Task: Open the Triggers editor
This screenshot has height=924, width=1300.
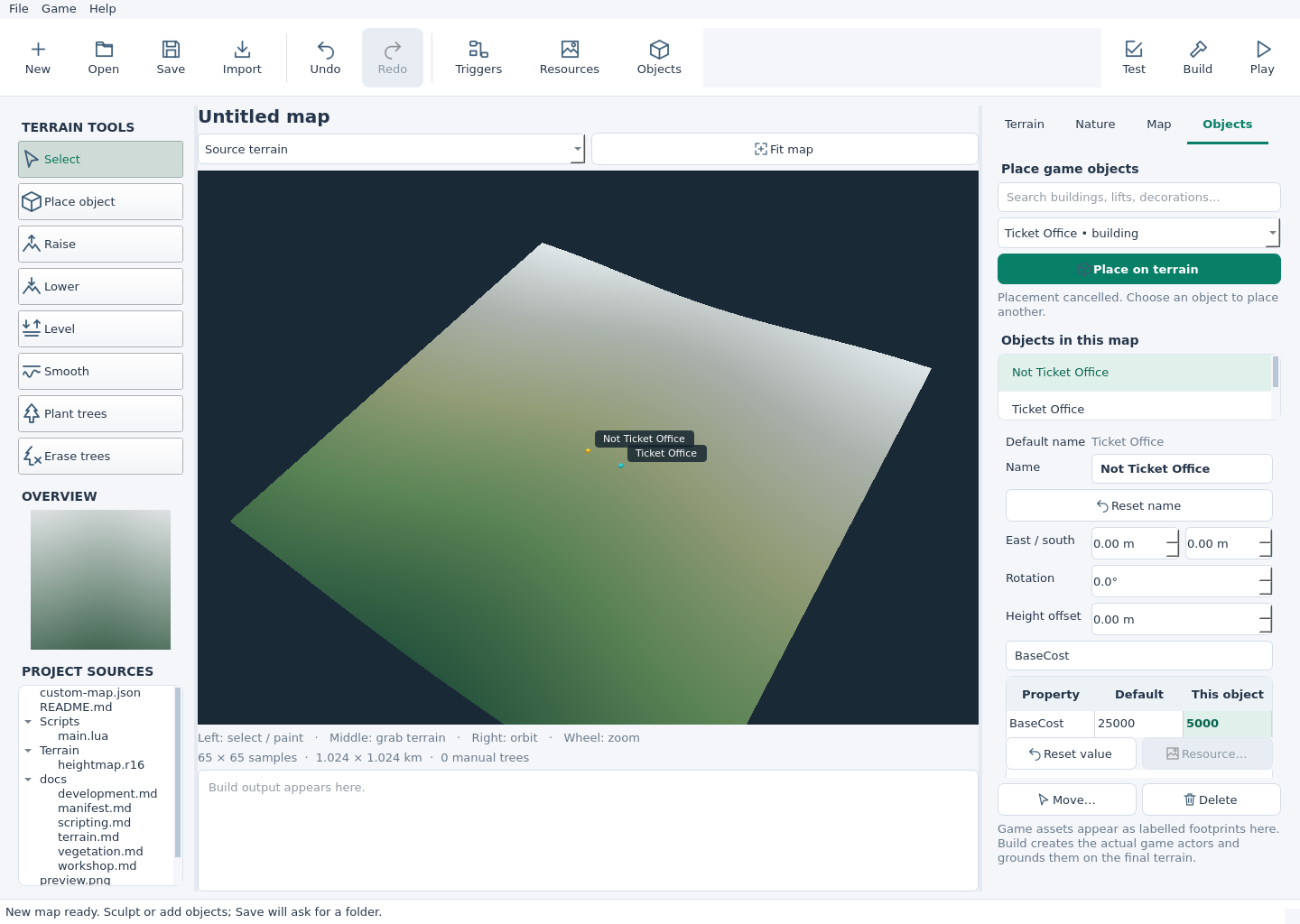Action: pos(478,58)
